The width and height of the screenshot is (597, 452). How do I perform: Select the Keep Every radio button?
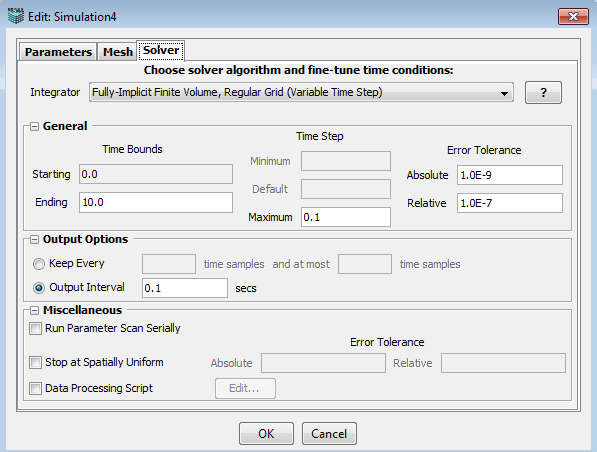pos(39,264)
